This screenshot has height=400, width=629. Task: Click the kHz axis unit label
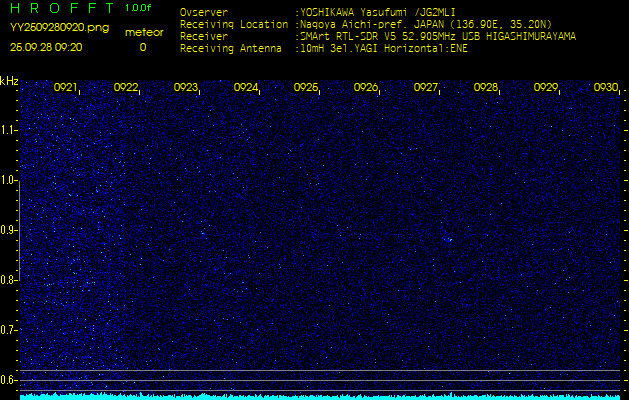[9, 81]
